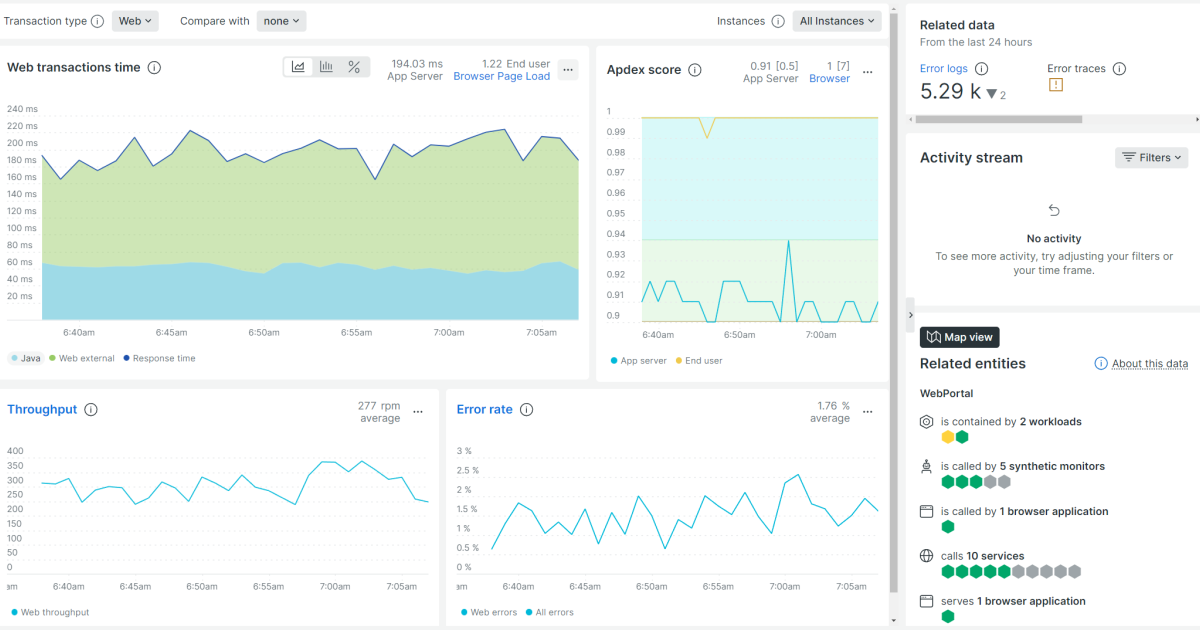1200x630 pixels.
Task: Open the All Instances dropdown
Action: click(836, 20)
